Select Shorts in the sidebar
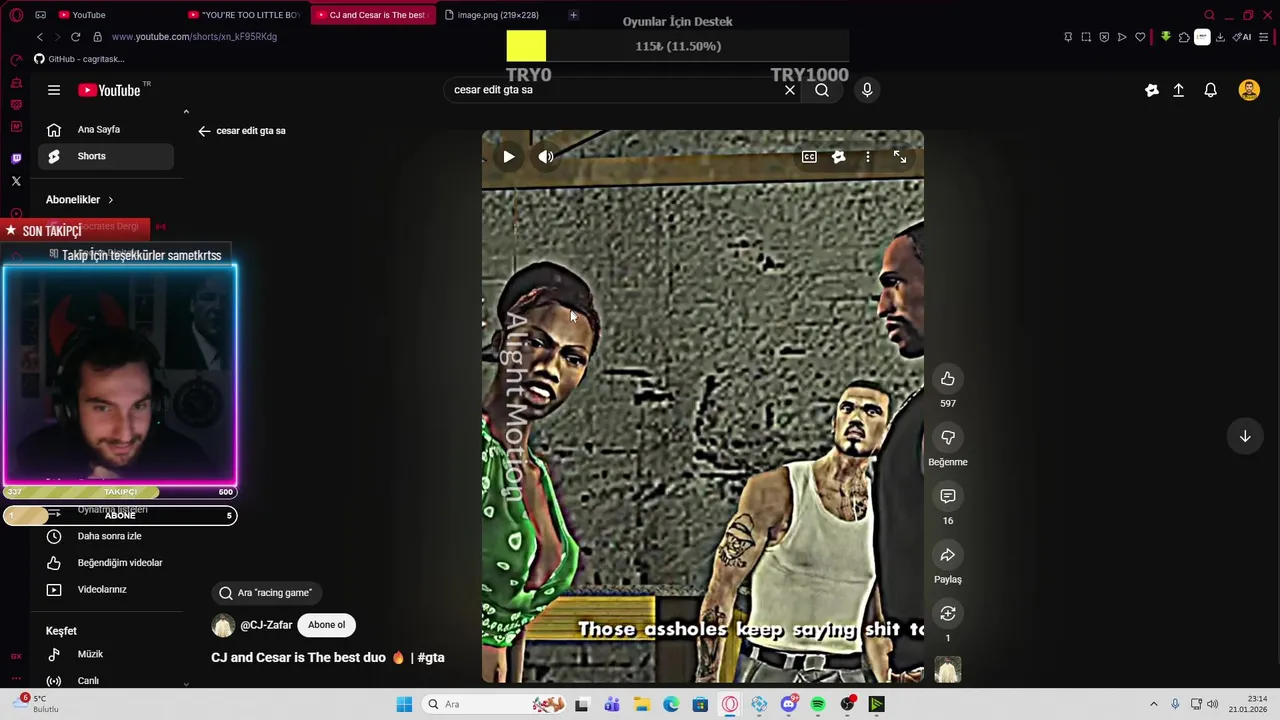The height and width of the screenshot is (720, 1280). pos(106,156)
